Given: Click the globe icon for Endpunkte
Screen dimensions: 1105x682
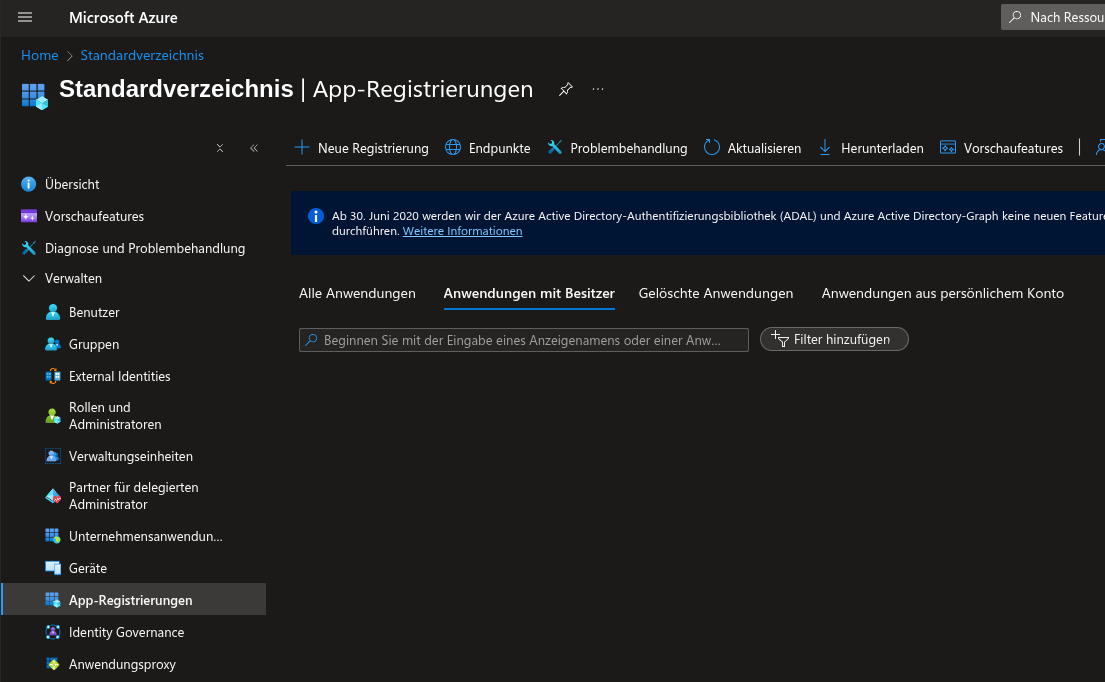Looking at the screenshot, I should click(x=453, y=147).
